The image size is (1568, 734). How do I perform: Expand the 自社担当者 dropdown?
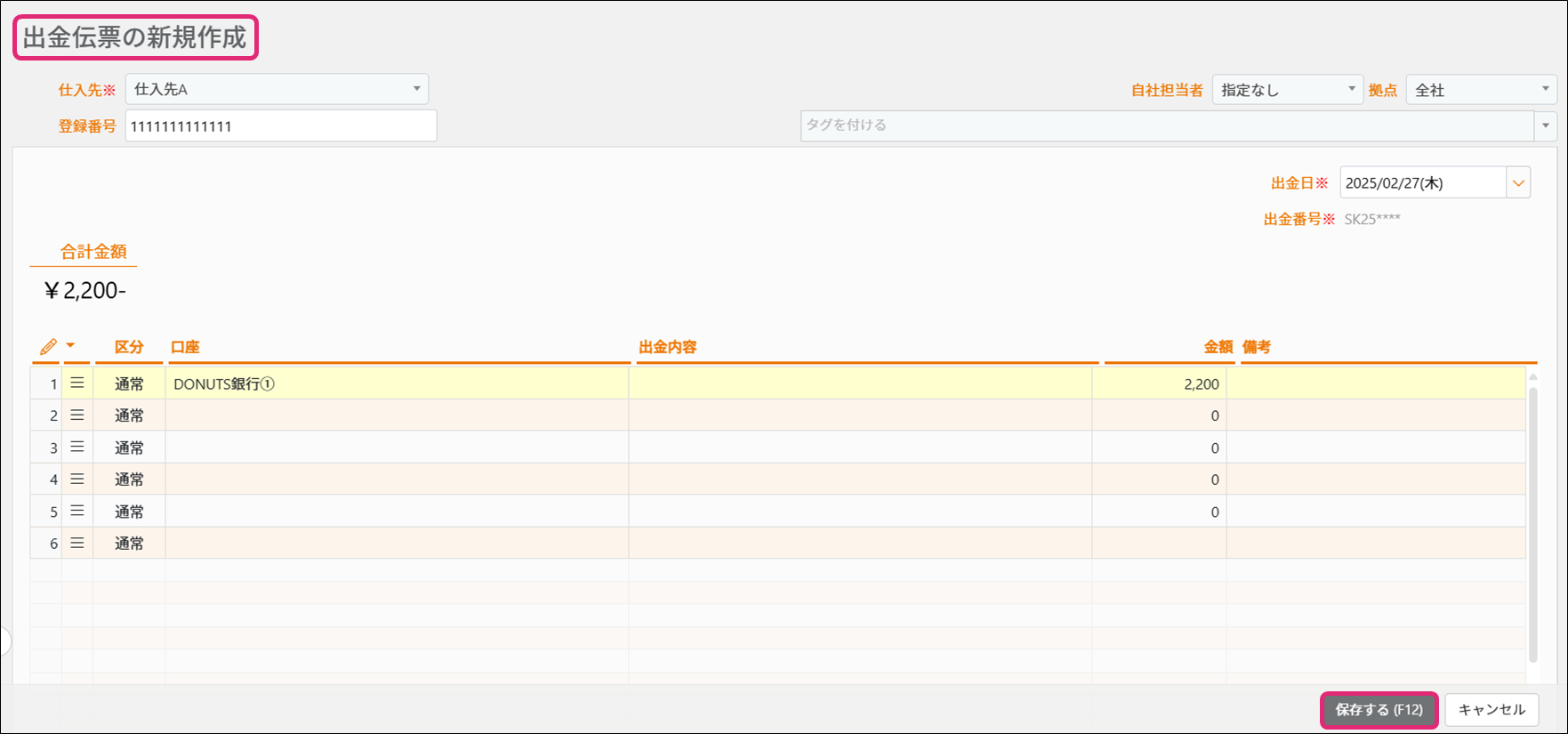(x=1287, y=90)
